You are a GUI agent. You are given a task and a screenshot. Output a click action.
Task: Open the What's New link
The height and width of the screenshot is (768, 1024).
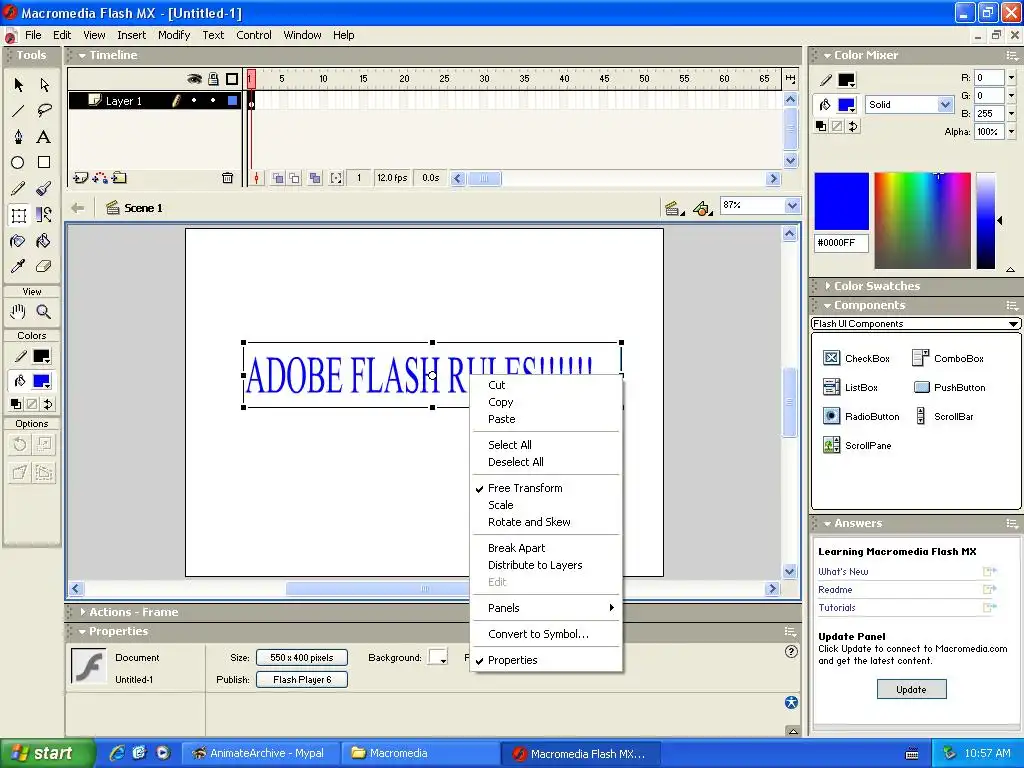click(x=843, y=571)
